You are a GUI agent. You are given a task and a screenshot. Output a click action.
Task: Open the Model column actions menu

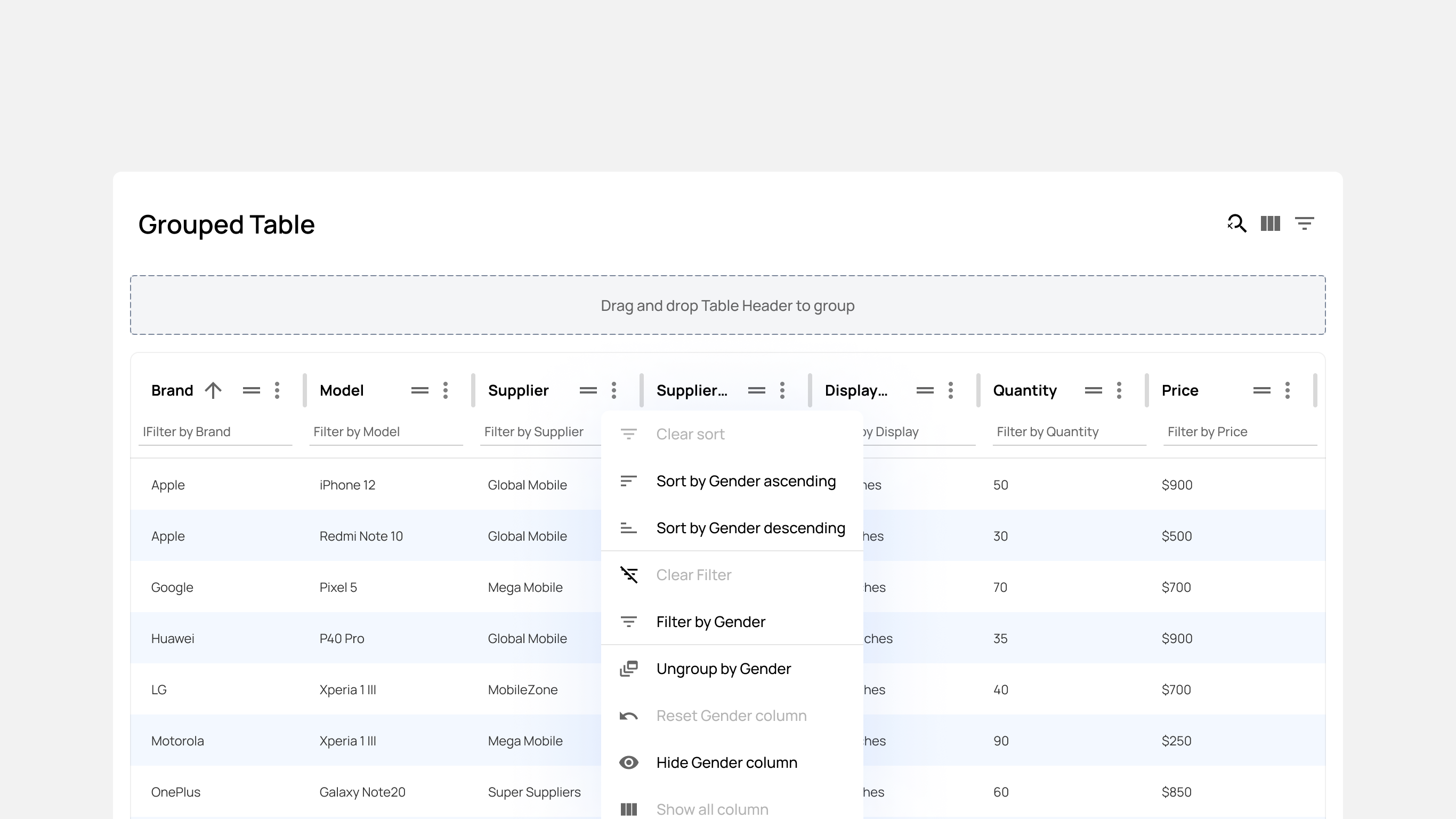click(x=446, y=390)
